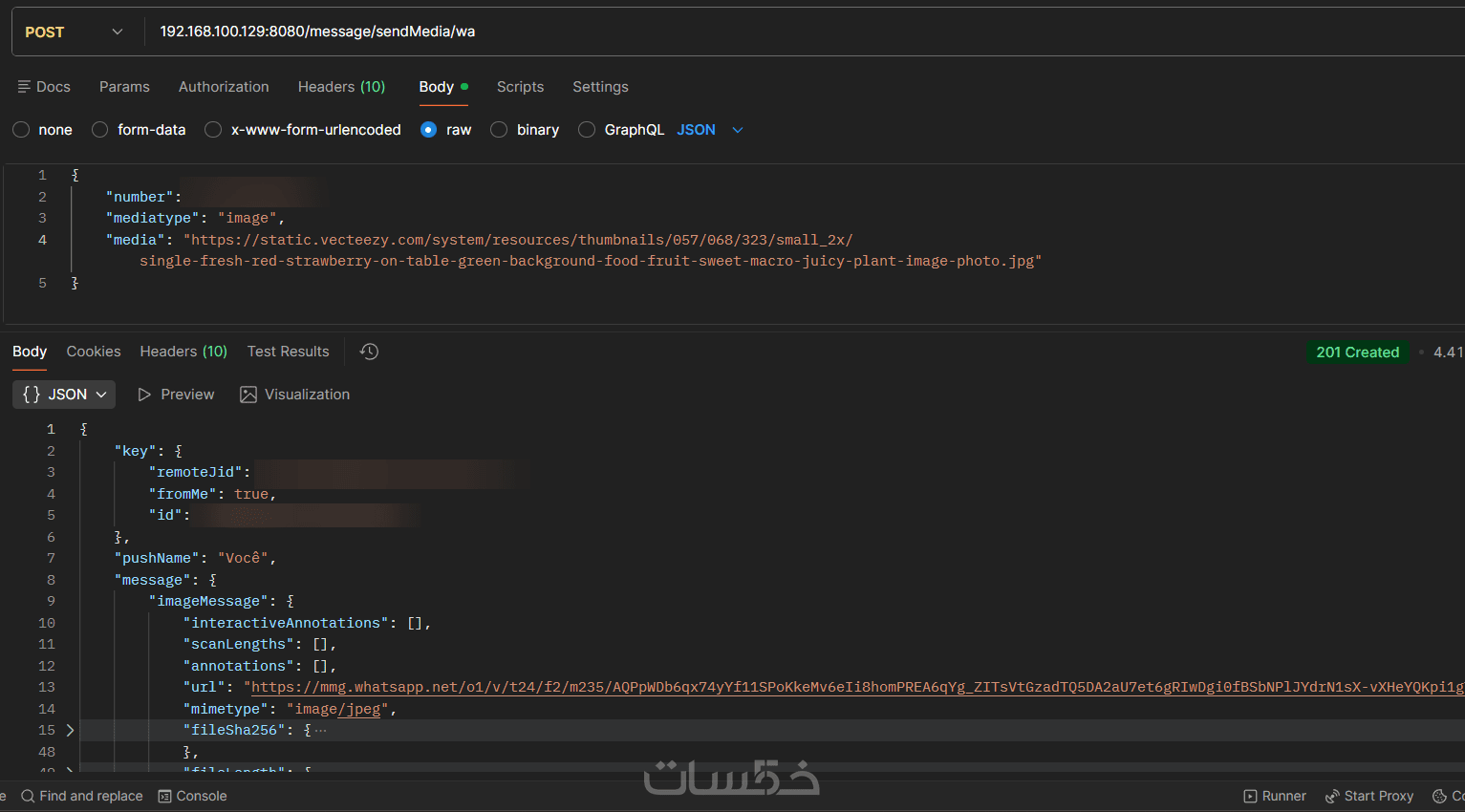This screenshot has height=812, width=1465.
Task: Click the "scanLengths" key in response
Action: tap(239, 644)
